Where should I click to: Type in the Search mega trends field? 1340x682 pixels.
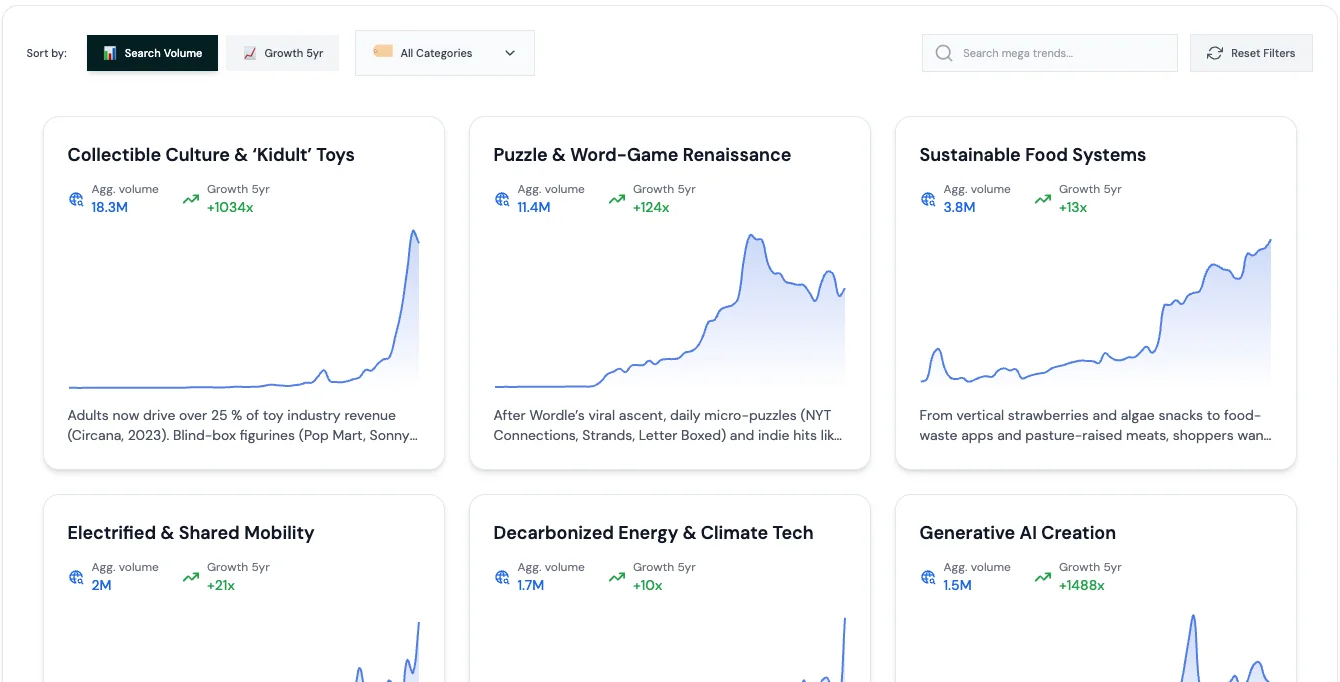(1060, 53)
